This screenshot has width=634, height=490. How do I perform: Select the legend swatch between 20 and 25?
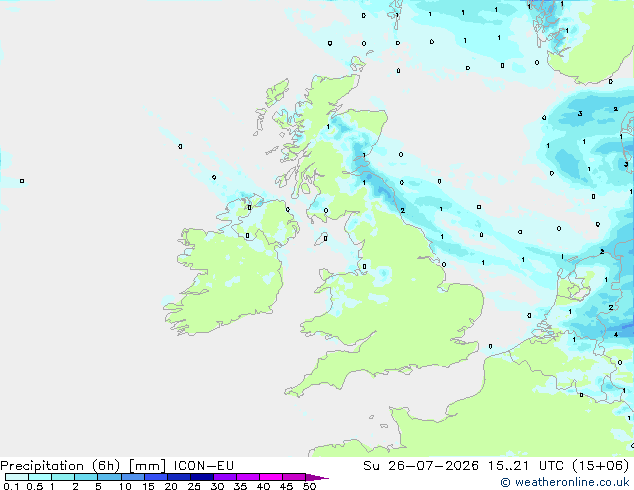pyautogui.click(x=179, y=477)
